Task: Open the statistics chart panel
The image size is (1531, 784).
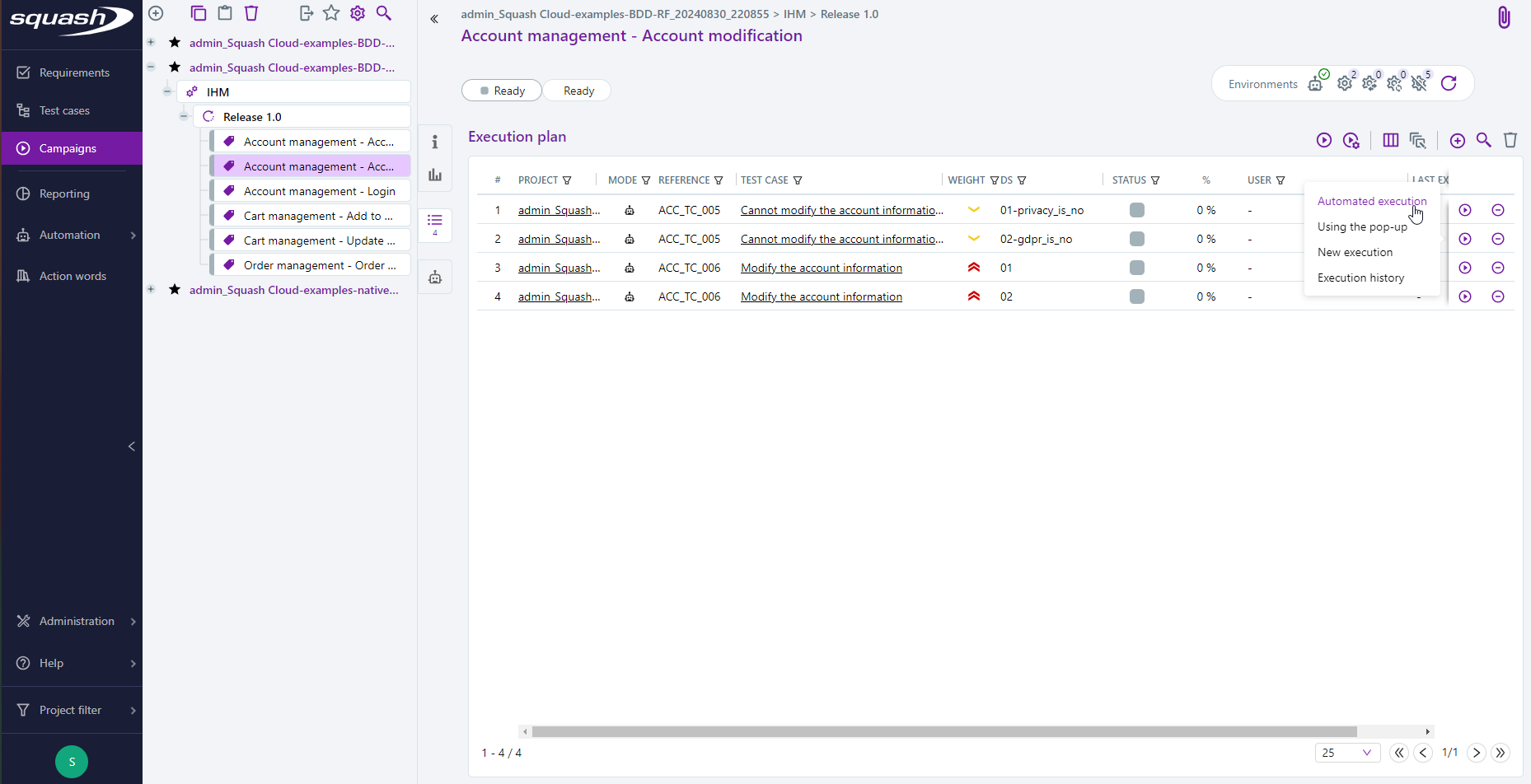Action: click(434, 174)
